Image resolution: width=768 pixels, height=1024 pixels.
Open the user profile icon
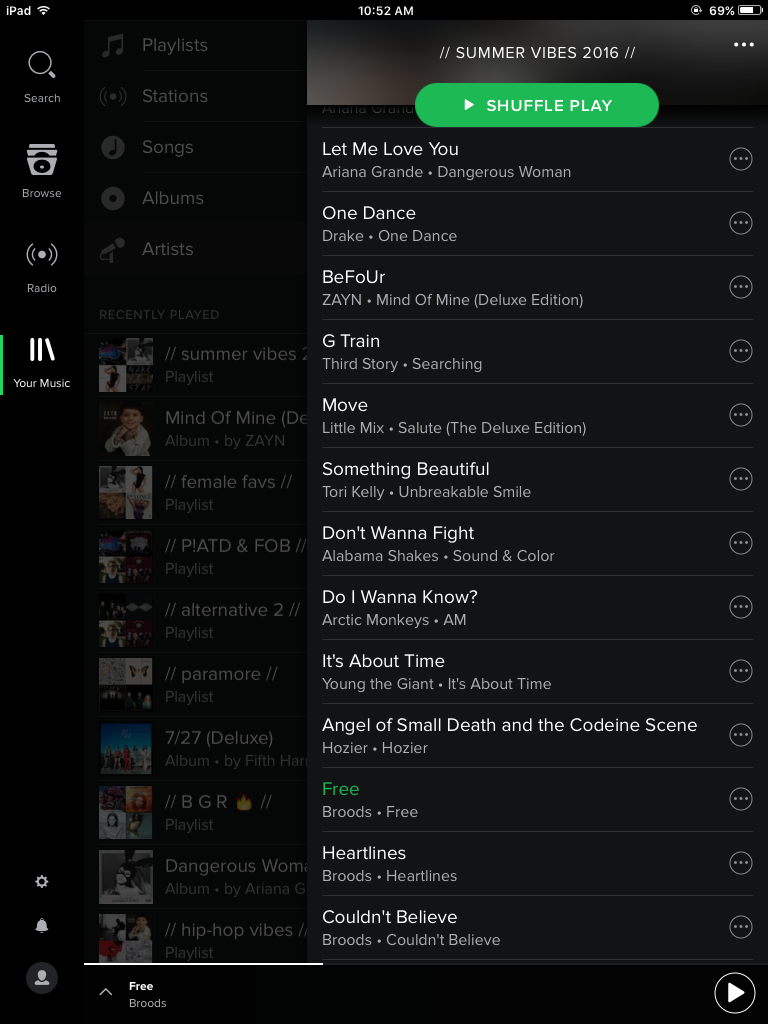[x=42, y=978]
